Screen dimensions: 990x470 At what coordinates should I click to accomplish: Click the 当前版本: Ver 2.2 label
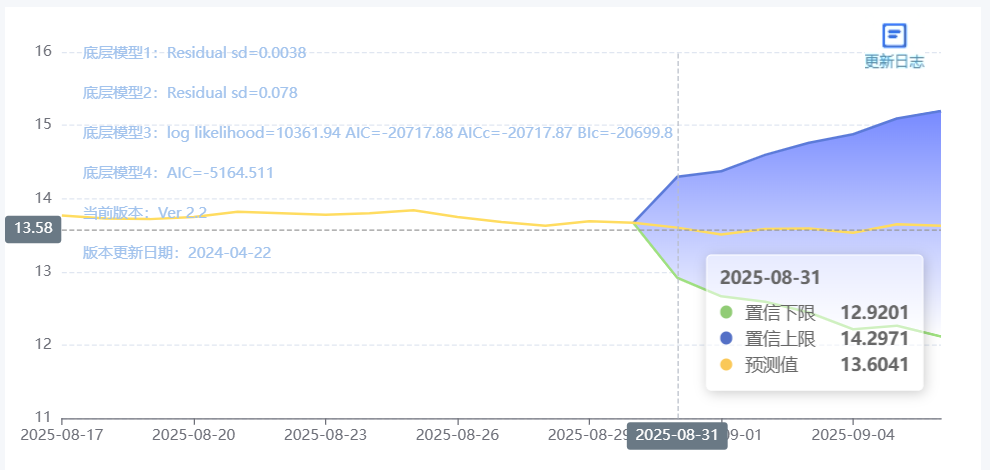(145, 212)
